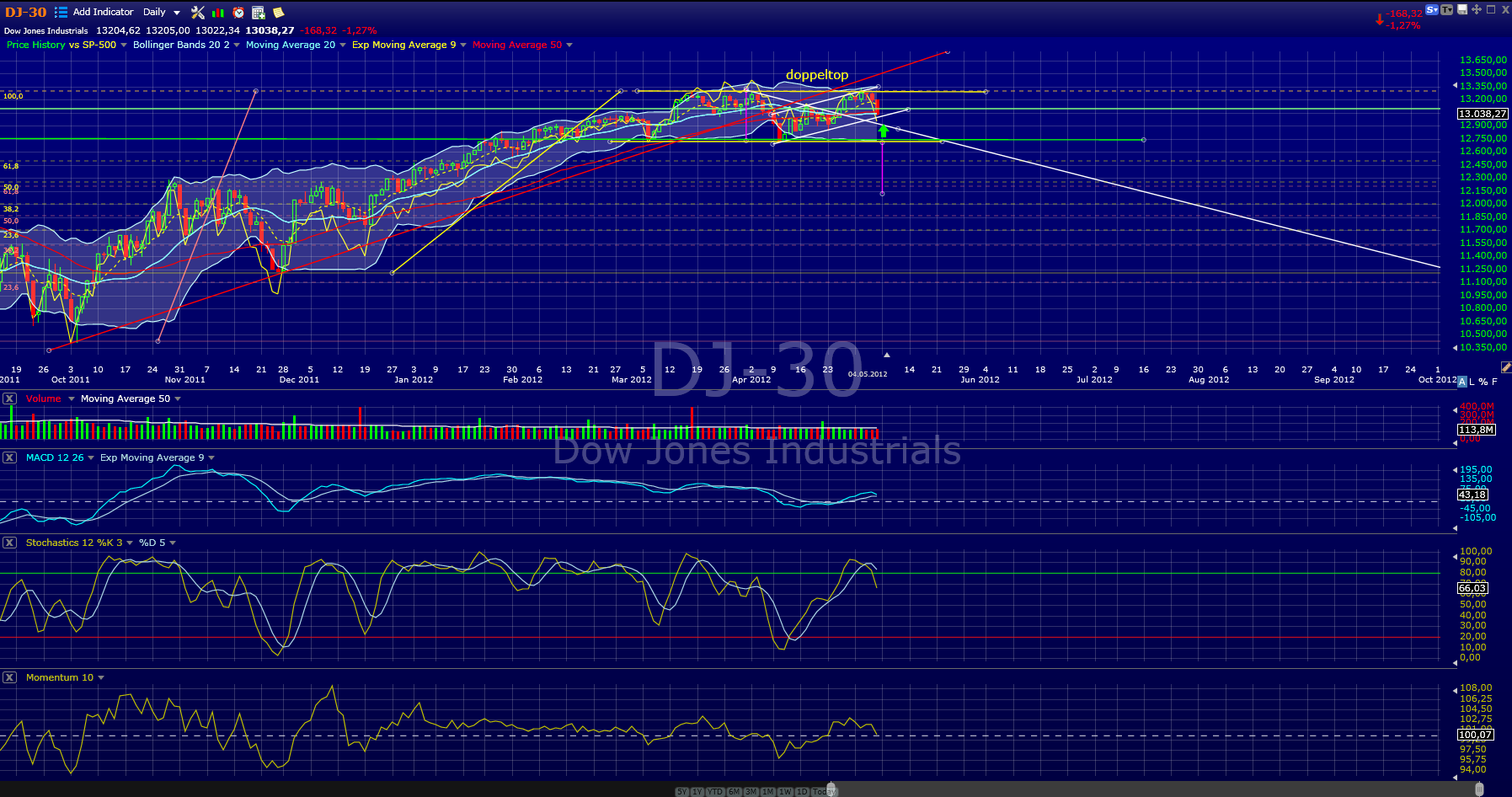The width and height of the screenshot is (1512, 797).
Task: Grab the left time-range slider handle
Action: [831, 789]
